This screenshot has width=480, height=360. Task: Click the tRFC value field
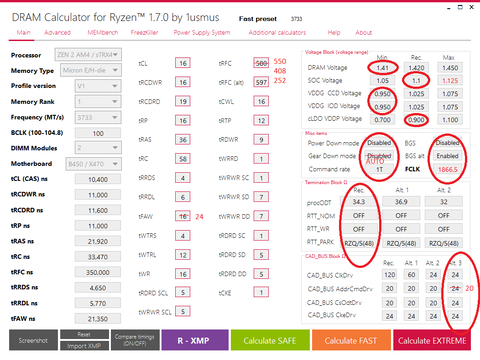261,63
